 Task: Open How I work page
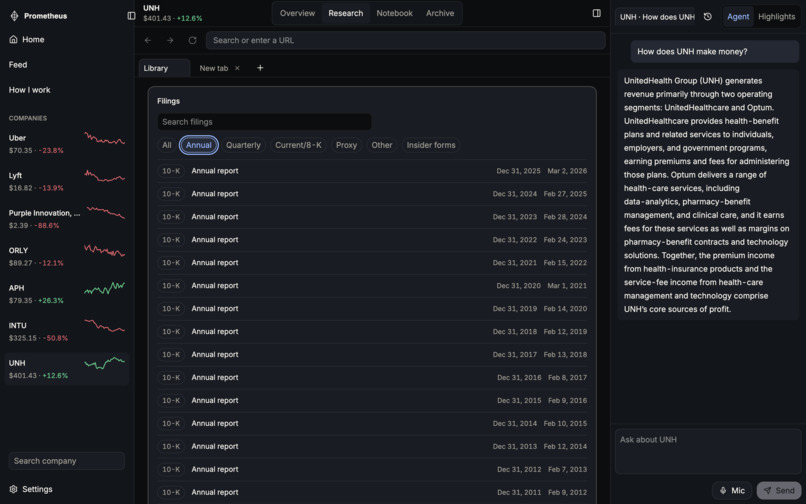(29, 90)
